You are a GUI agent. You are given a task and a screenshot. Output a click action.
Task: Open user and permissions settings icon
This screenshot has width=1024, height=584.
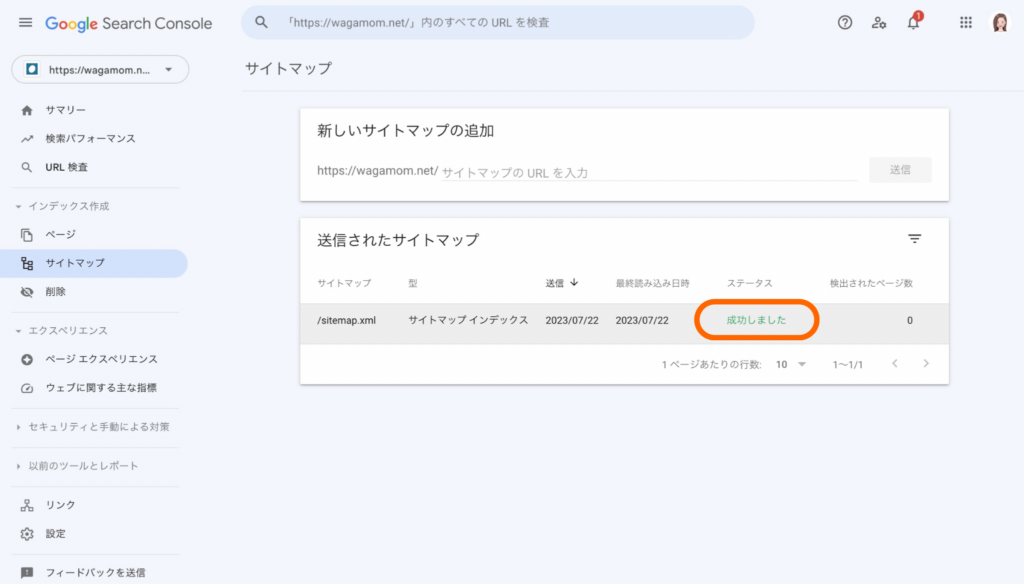879,22
